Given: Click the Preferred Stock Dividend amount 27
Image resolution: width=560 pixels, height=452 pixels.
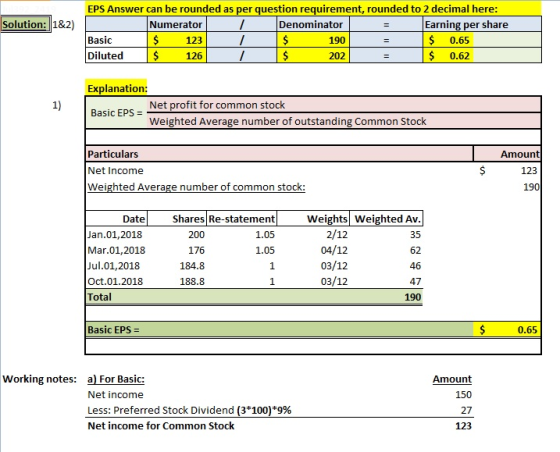Looking at the screenshot, I should coord(466,410).
